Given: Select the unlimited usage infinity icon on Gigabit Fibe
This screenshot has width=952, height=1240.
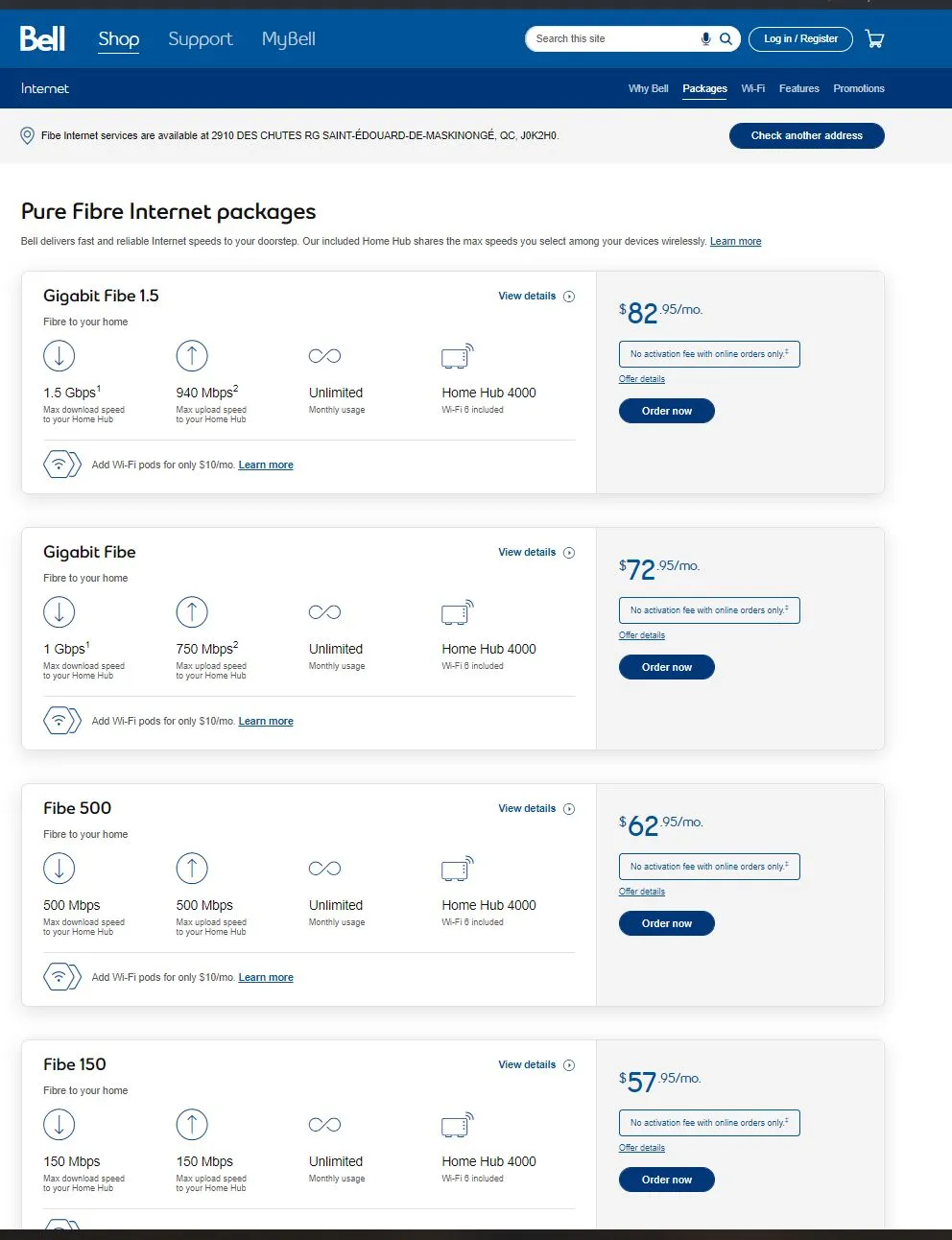Looking at the screenshot, I should pyautogui.click(x=324, y=611).
